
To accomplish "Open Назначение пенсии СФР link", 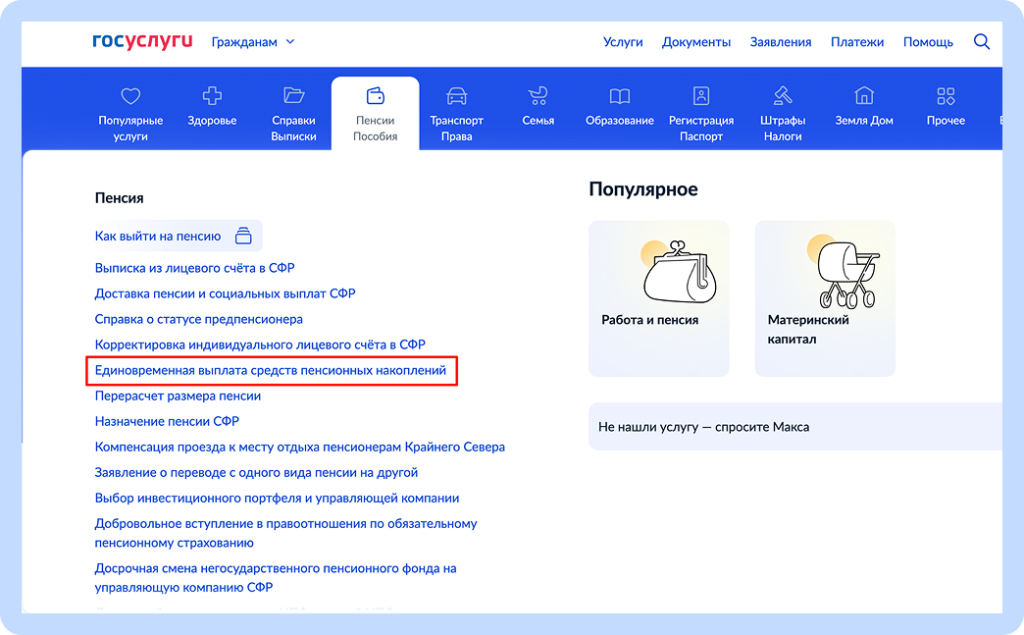I will point(167,421).
